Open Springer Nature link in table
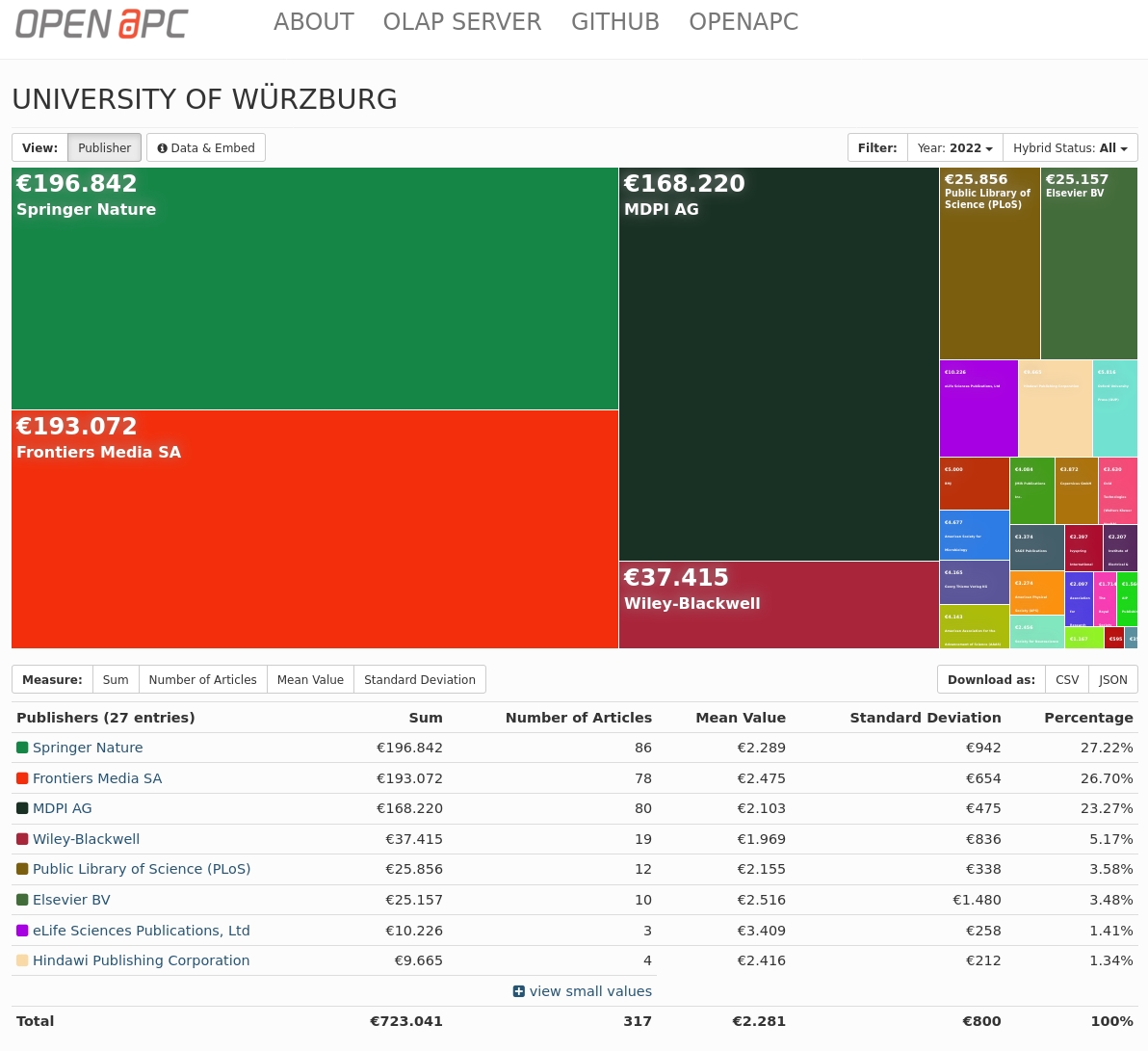1148x1051 pixels. 88,748
